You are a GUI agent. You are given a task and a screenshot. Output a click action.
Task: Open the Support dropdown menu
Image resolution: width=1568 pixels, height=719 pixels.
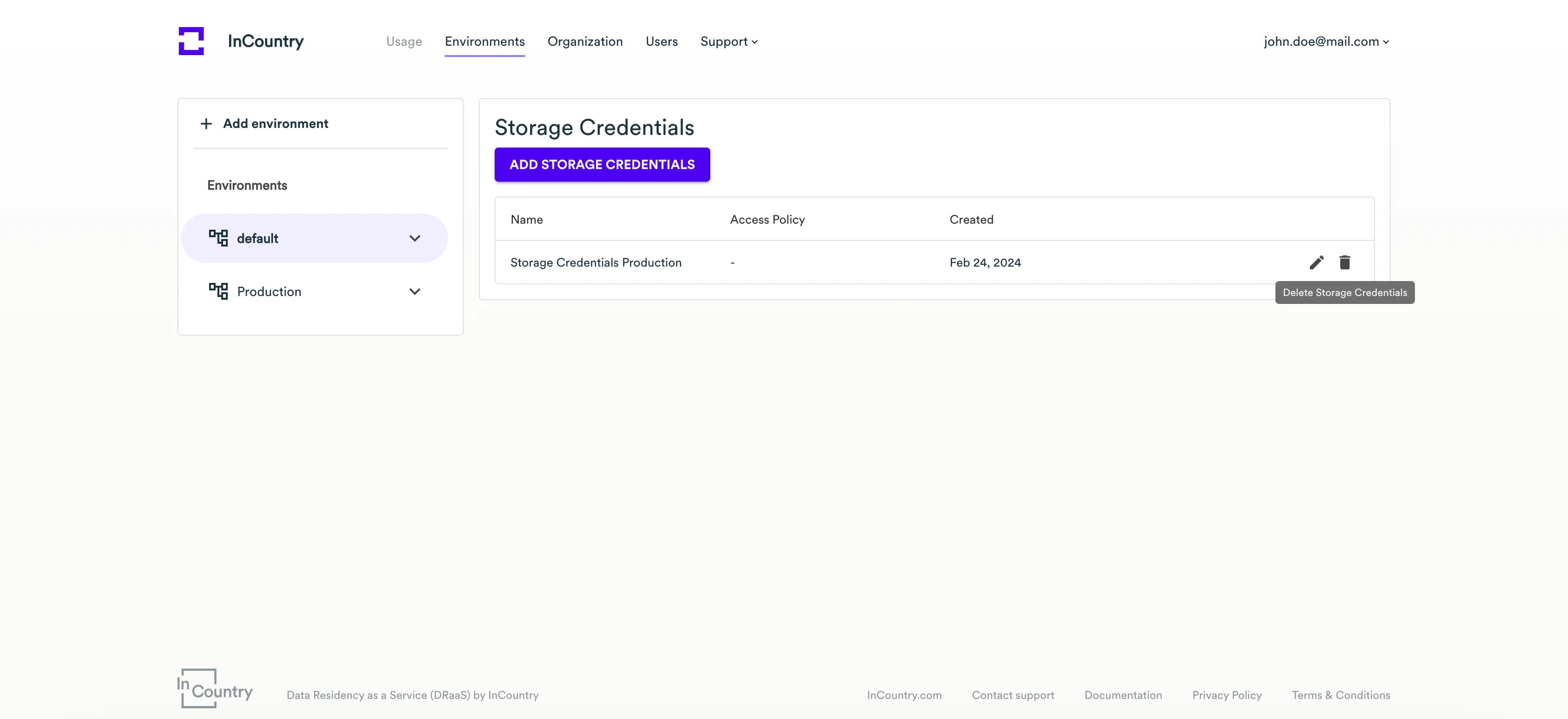(x=728, y=42)
